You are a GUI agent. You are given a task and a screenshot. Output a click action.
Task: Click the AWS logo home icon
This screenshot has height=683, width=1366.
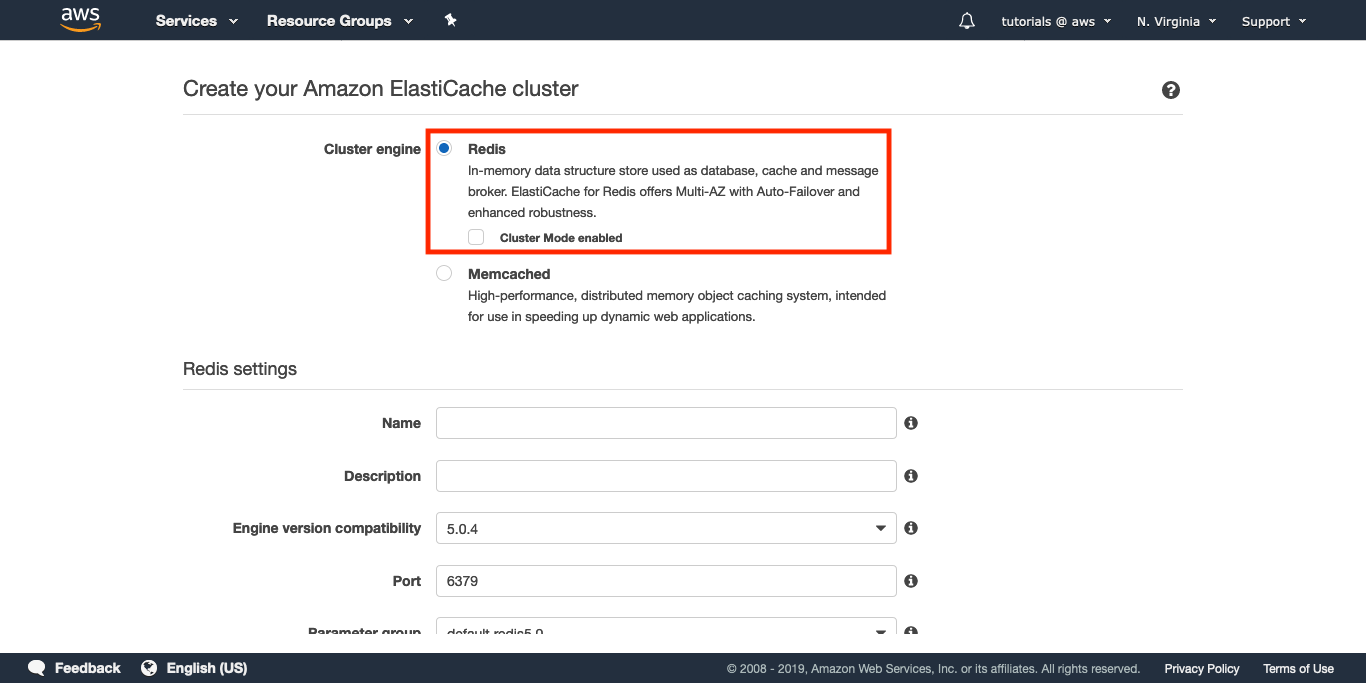[x=81, y=20]
